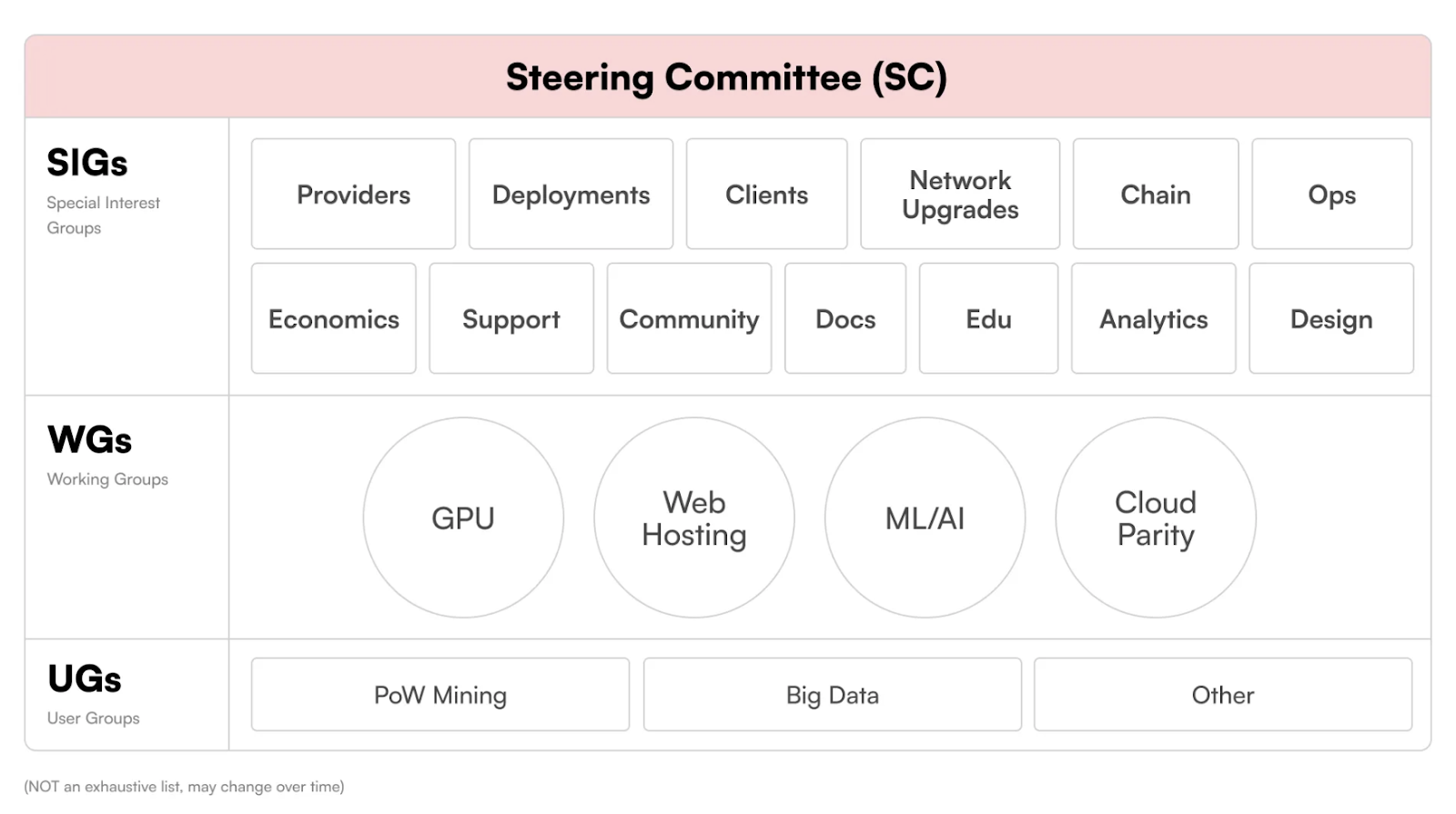Viewport: 1456px width, 814px height.
Task: Open the Clients SIG box
Action: pyautogui.click(x=766, y=195)
